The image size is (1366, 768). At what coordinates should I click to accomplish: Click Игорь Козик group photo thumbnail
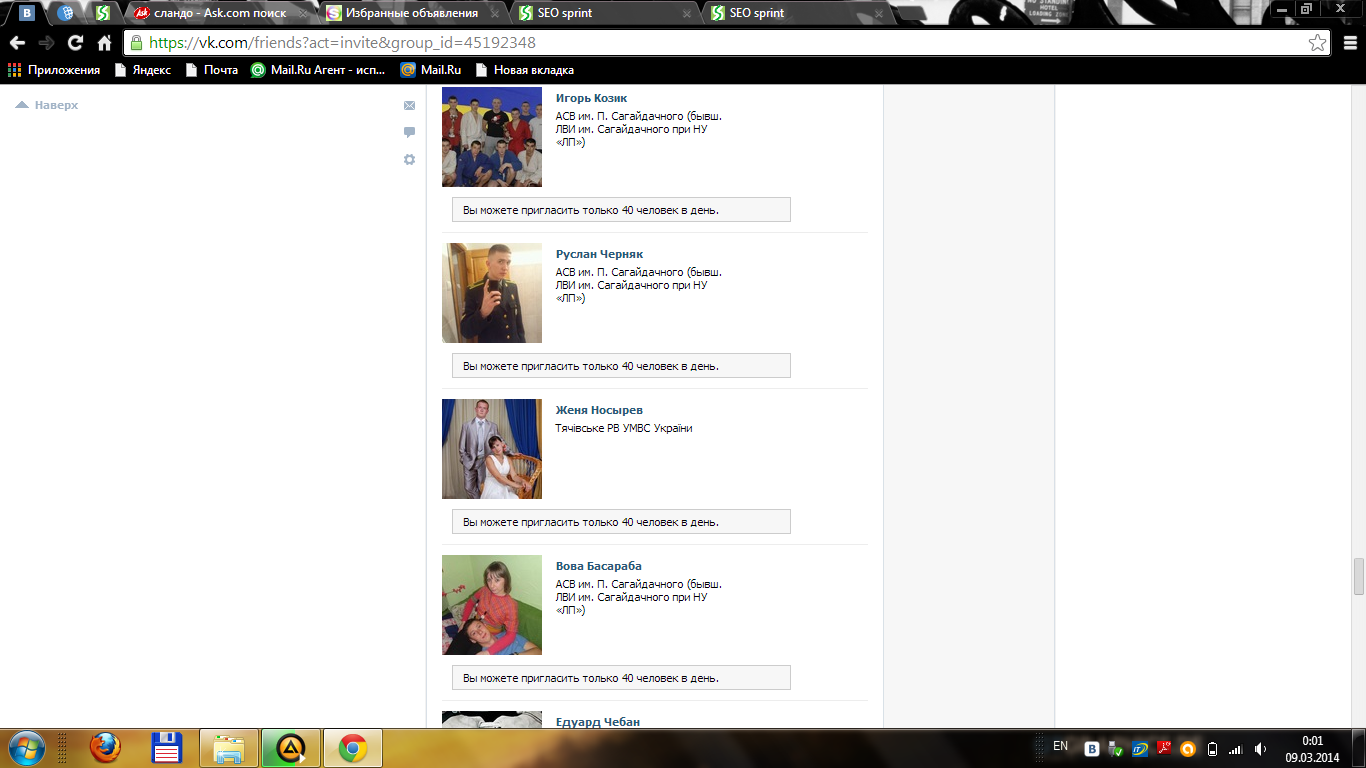492,137
